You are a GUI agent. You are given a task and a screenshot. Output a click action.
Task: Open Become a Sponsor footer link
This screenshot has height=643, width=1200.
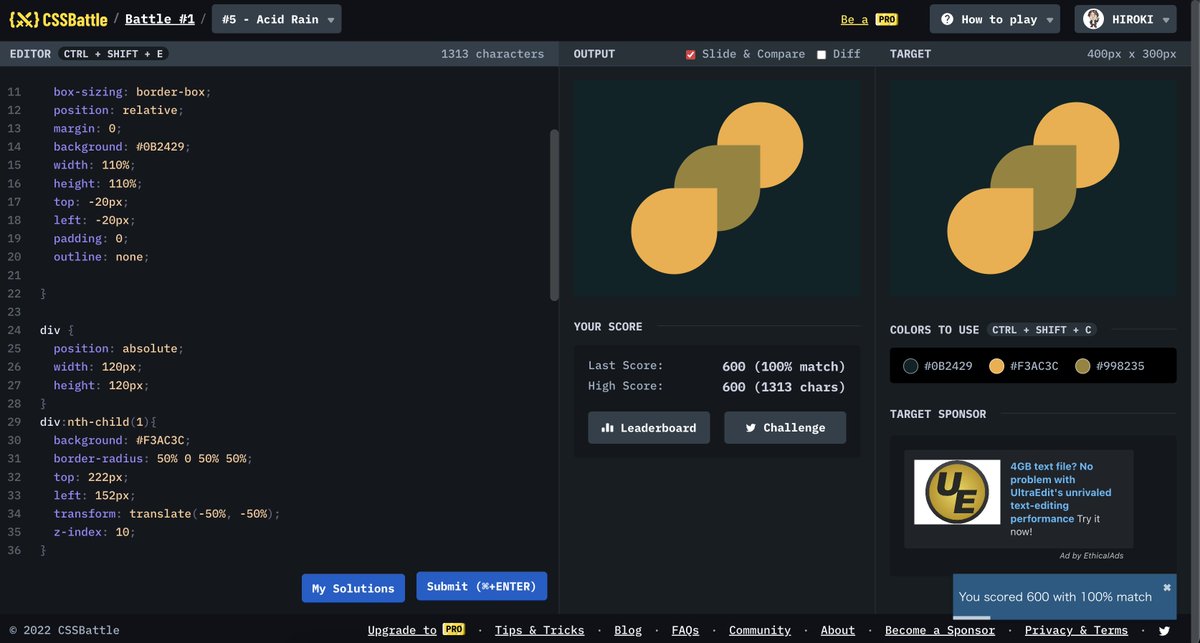tap(940, 630)
